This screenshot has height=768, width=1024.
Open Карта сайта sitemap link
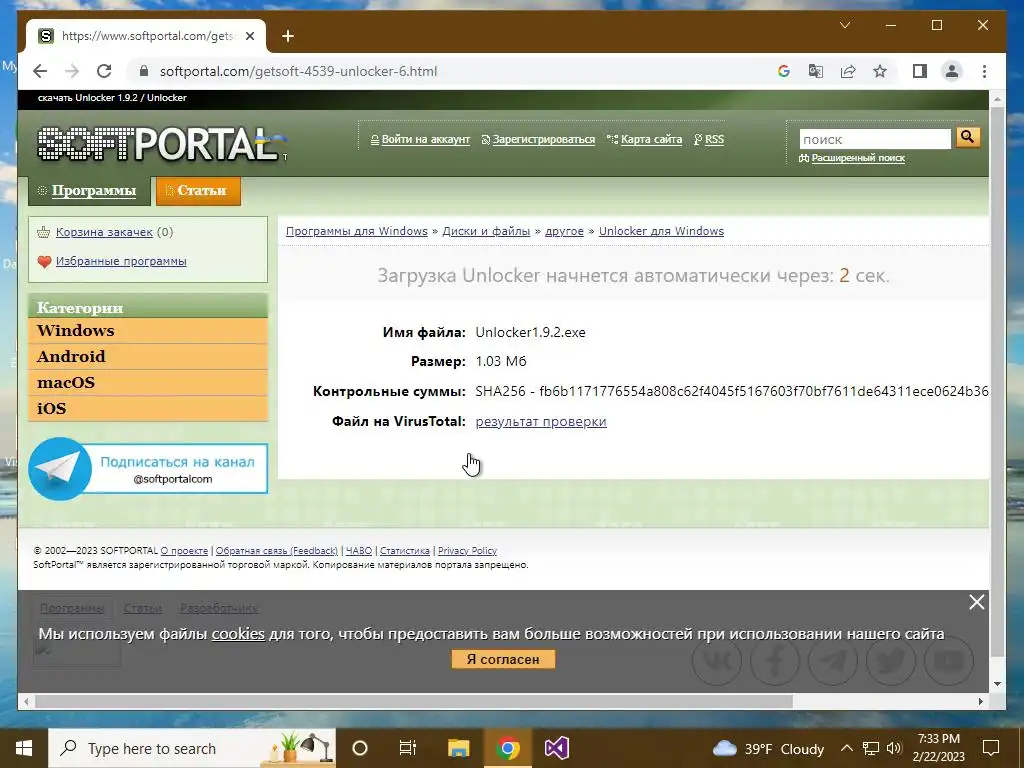(651, 139)
